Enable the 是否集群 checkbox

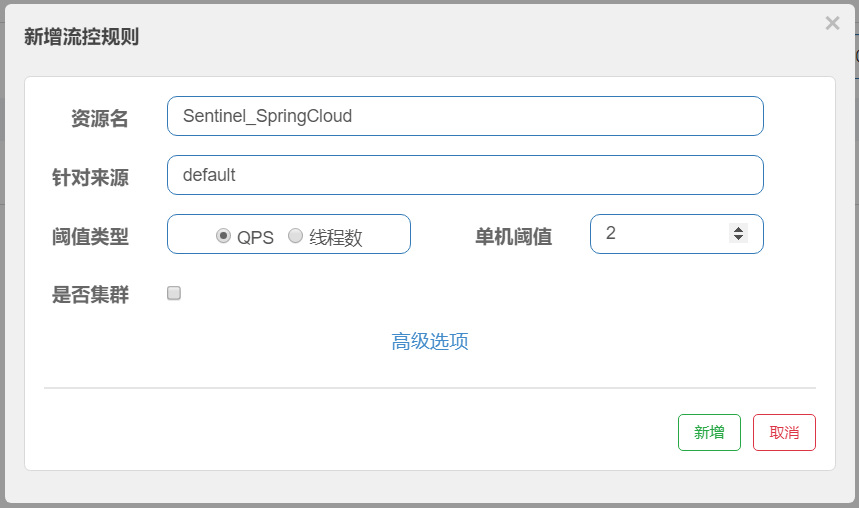(174, 293)
